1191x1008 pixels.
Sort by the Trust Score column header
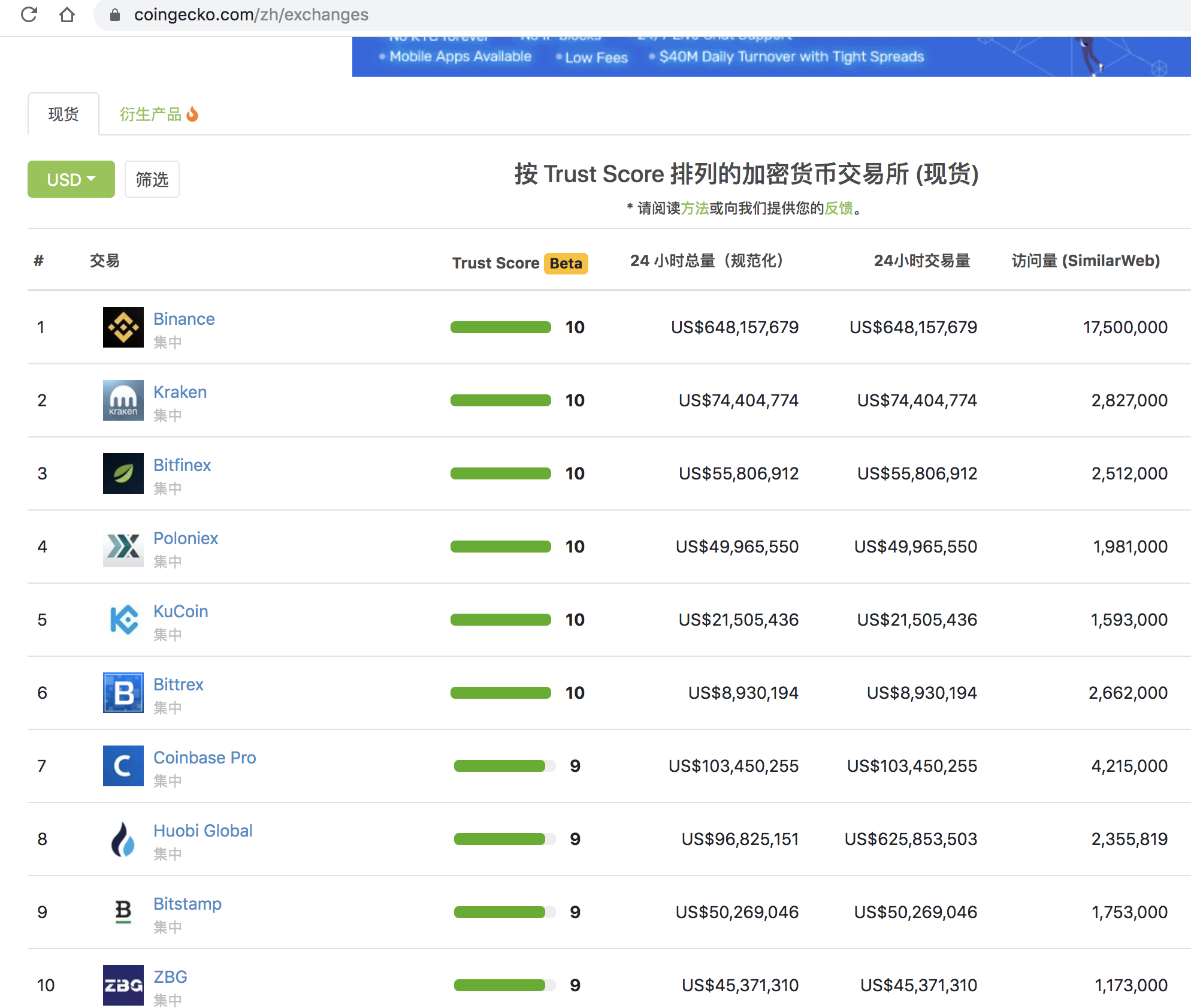point(495,263)
